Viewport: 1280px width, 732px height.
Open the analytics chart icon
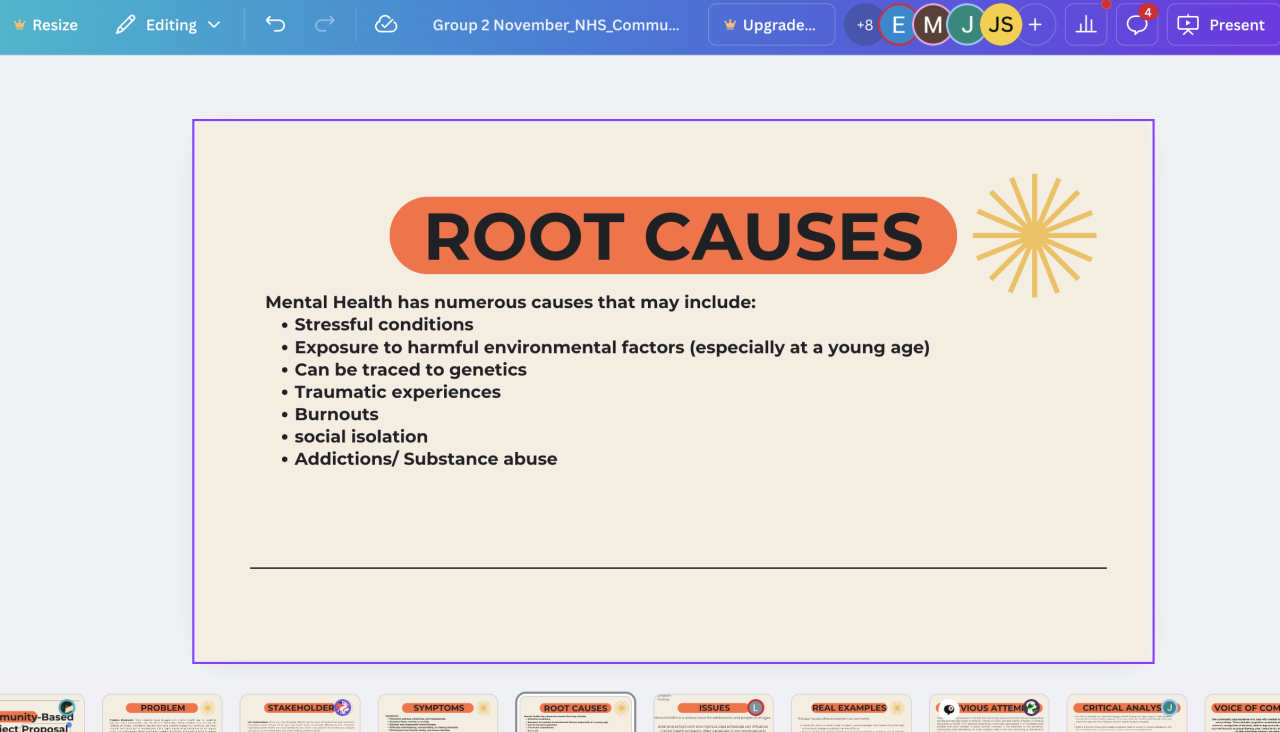pyautogui.click(x=1086, y=25)
